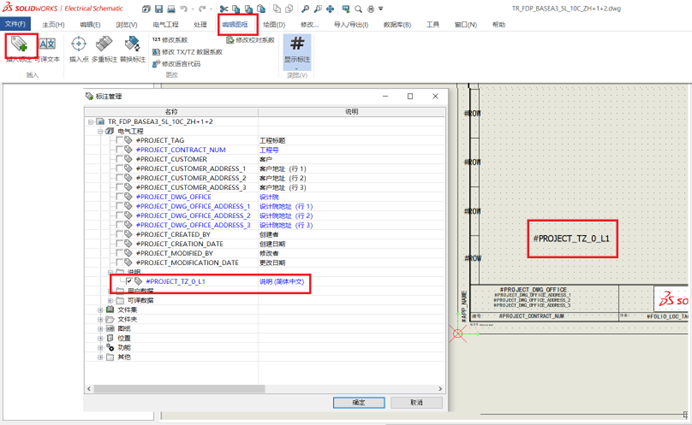
Task: Maximize the attribute management dialog
Action: click(x=410, y=96)
